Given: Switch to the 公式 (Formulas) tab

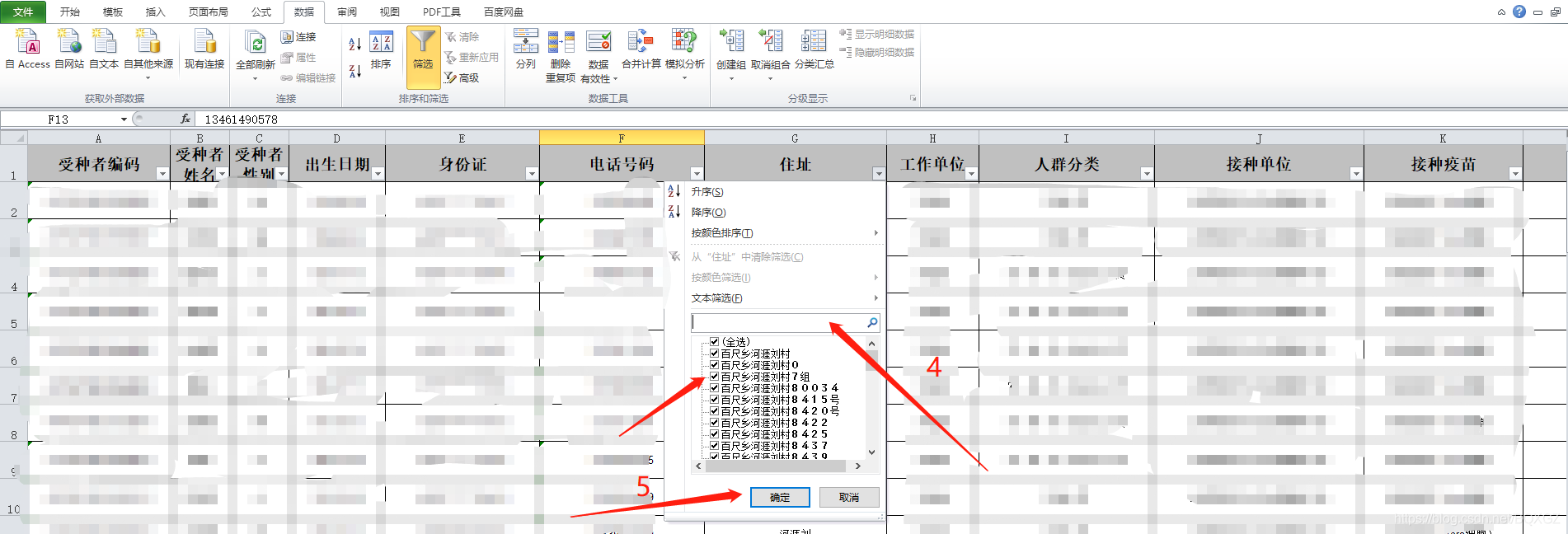Looking at the screenshot, I should click(x=261, y=12).
